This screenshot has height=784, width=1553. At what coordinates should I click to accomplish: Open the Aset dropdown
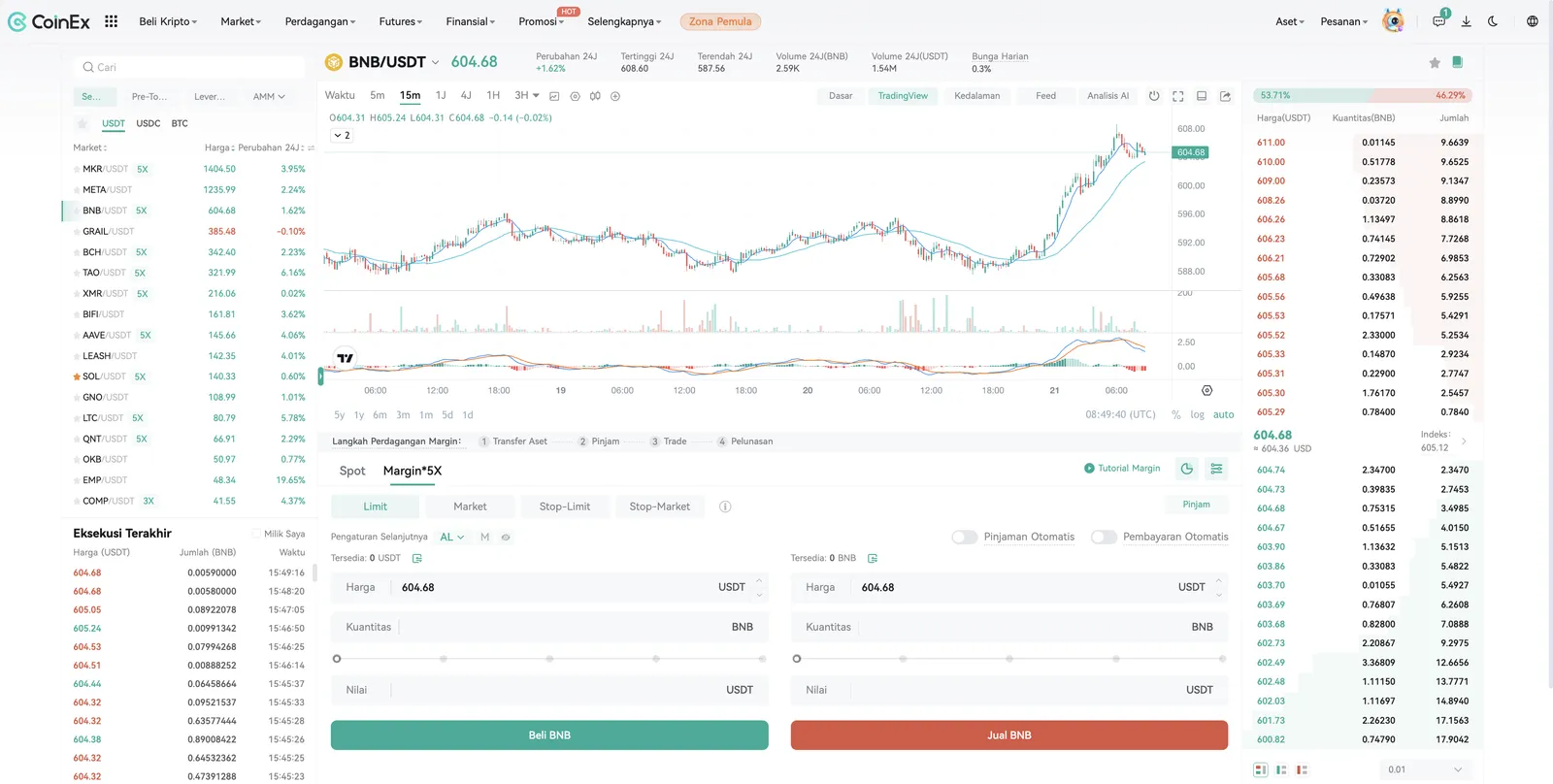click(1290, 21)
